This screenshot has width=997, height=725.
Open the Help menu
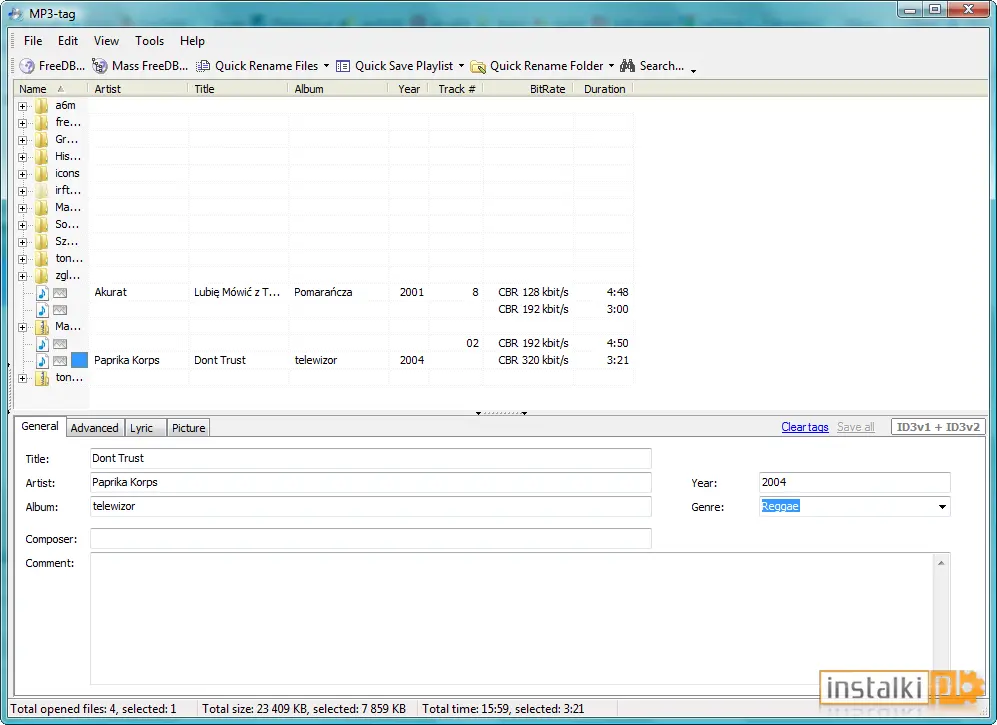192,41
